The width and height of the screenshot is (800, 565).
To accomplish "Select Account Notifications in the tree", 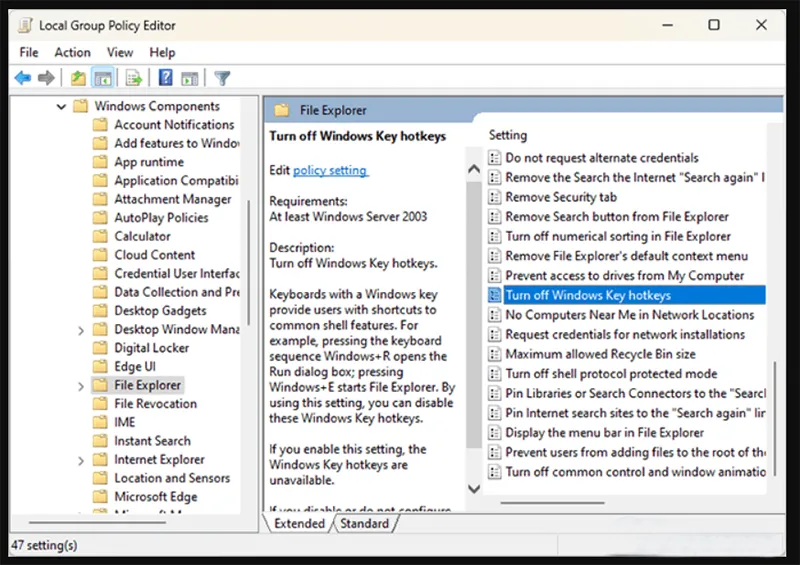I will pos(174,125).
